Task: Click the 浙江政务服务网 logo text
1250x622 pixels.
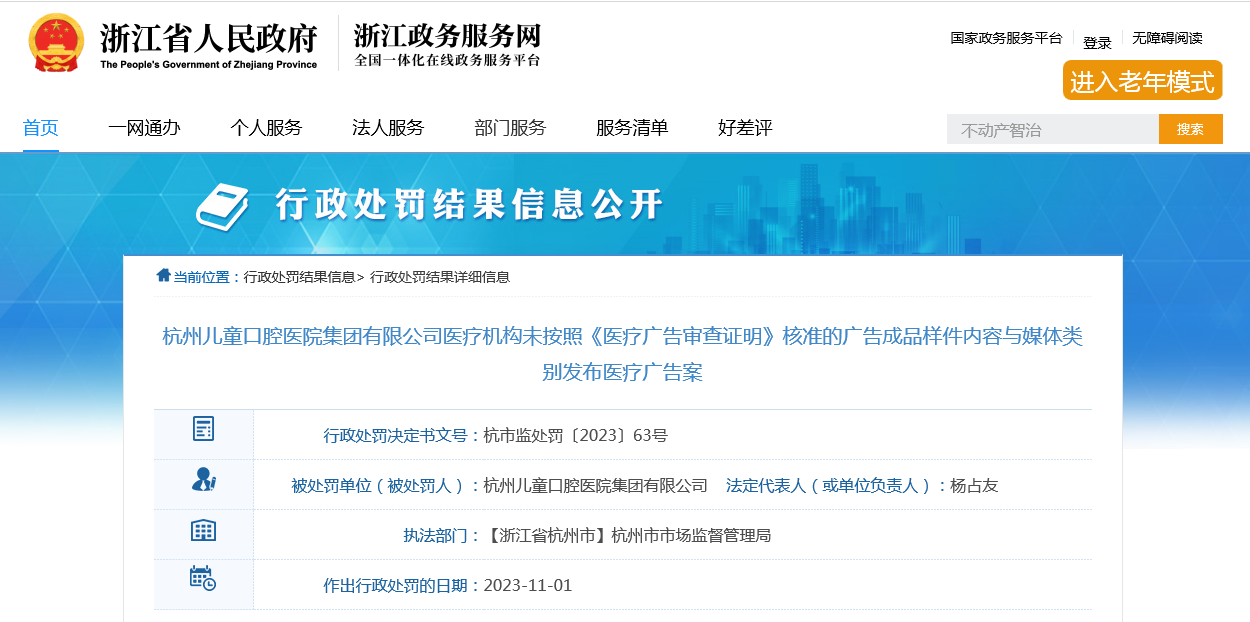Action: pos(447,35)
